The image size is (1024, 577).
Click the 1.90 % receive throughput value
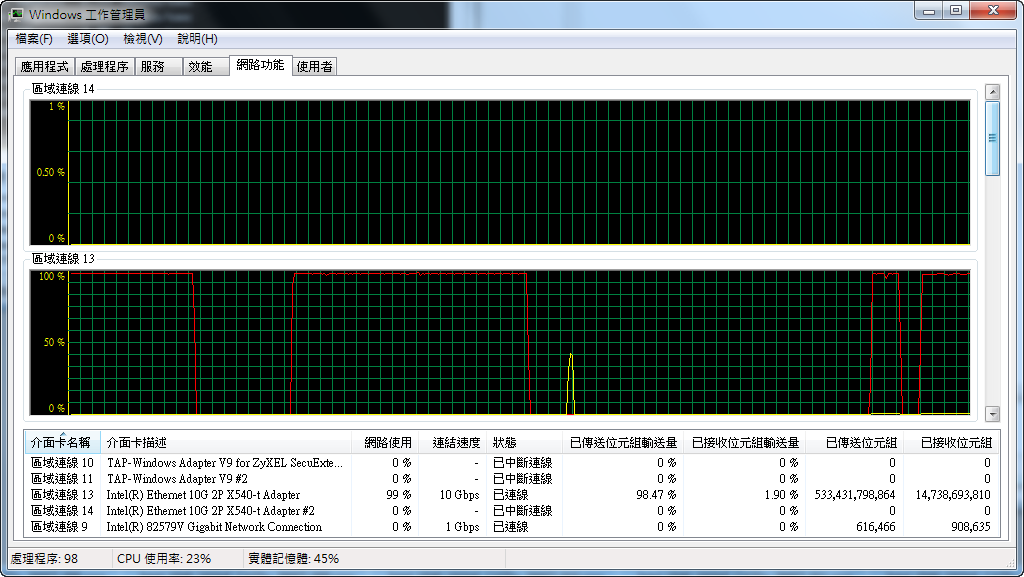781,495
